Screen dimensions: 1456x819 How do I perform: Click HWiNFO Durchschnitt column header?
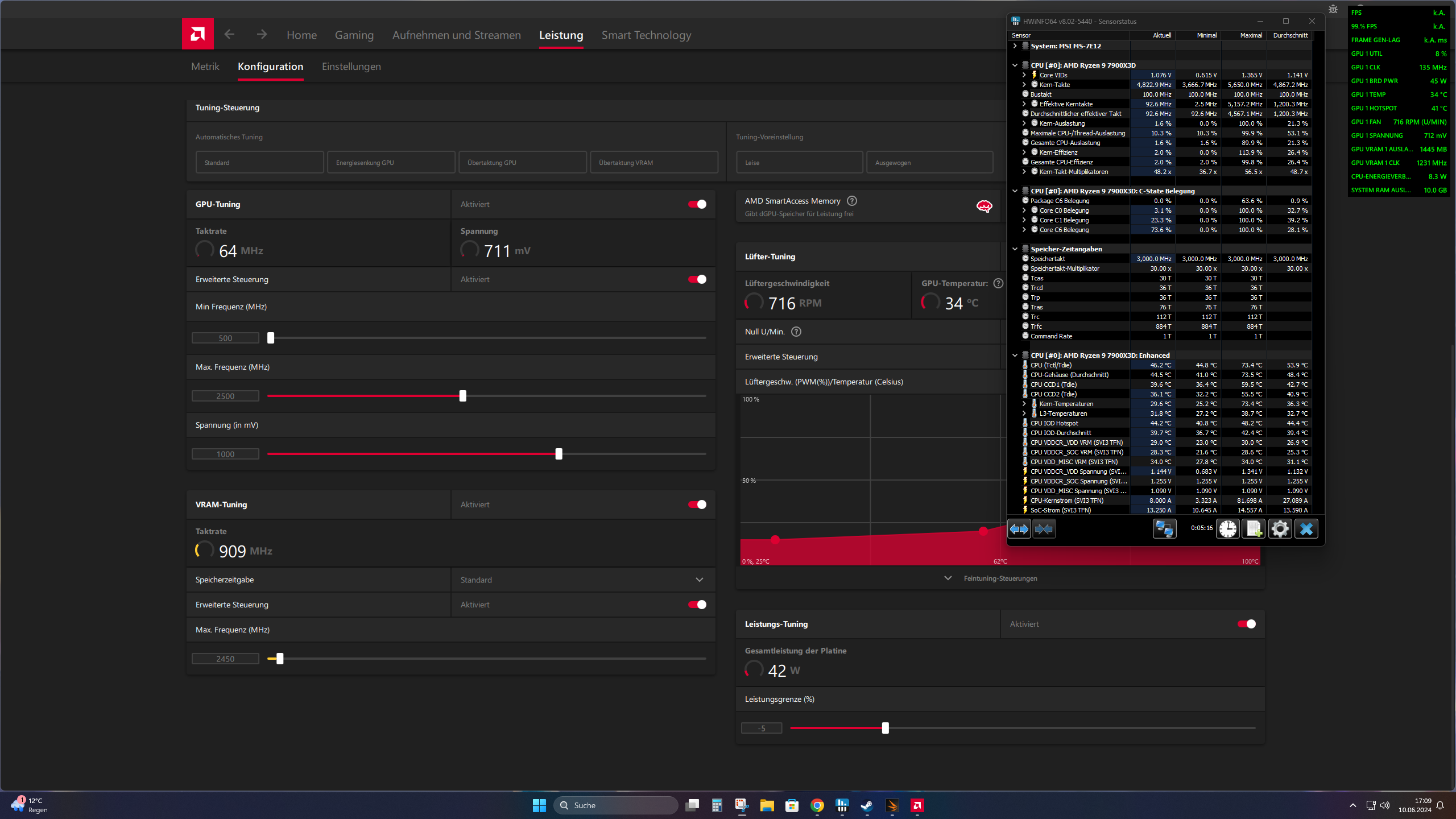click(x=1290, y=35)
